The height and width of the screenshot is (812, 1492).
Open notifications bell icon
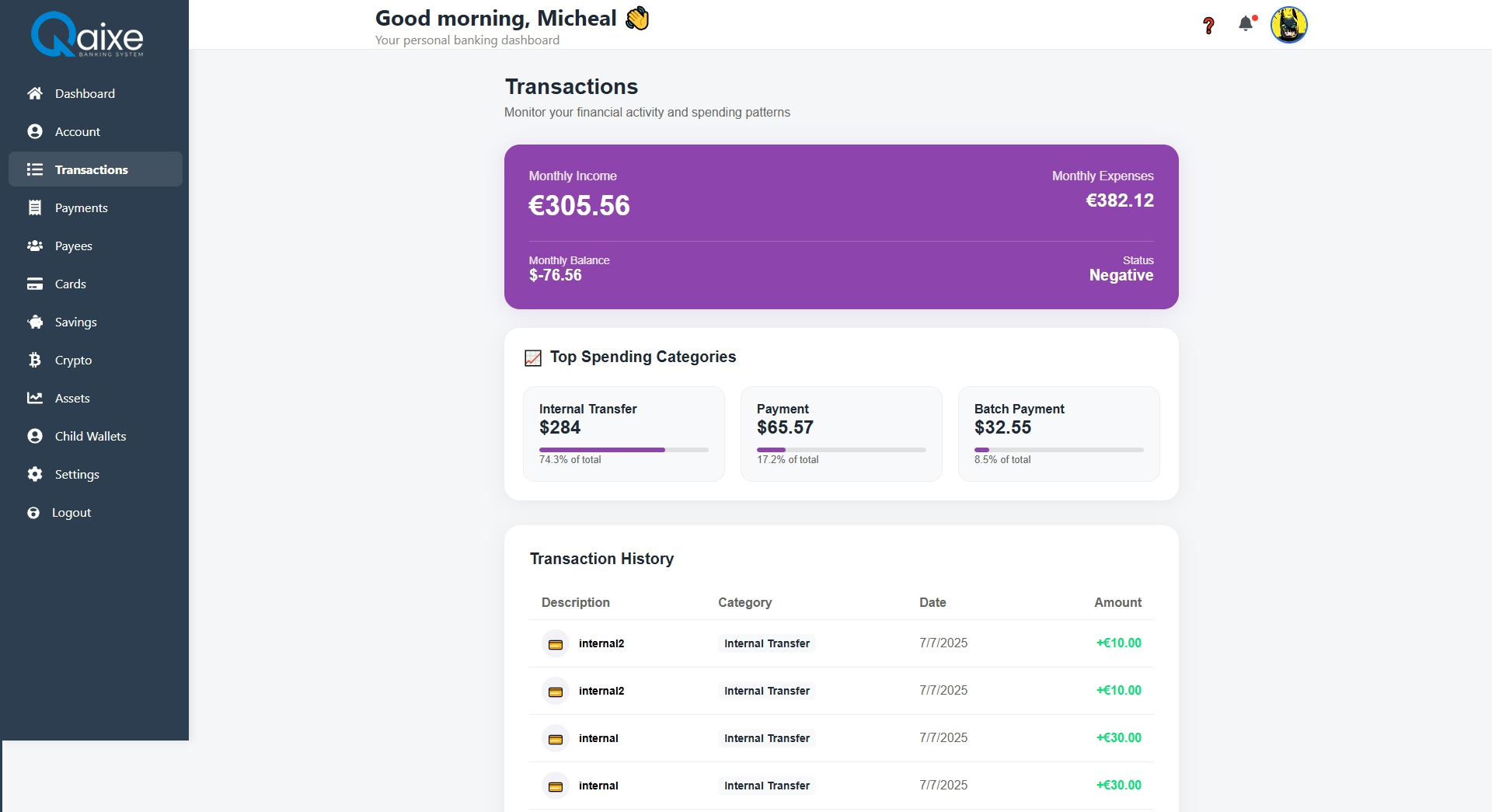(1246, 23)
